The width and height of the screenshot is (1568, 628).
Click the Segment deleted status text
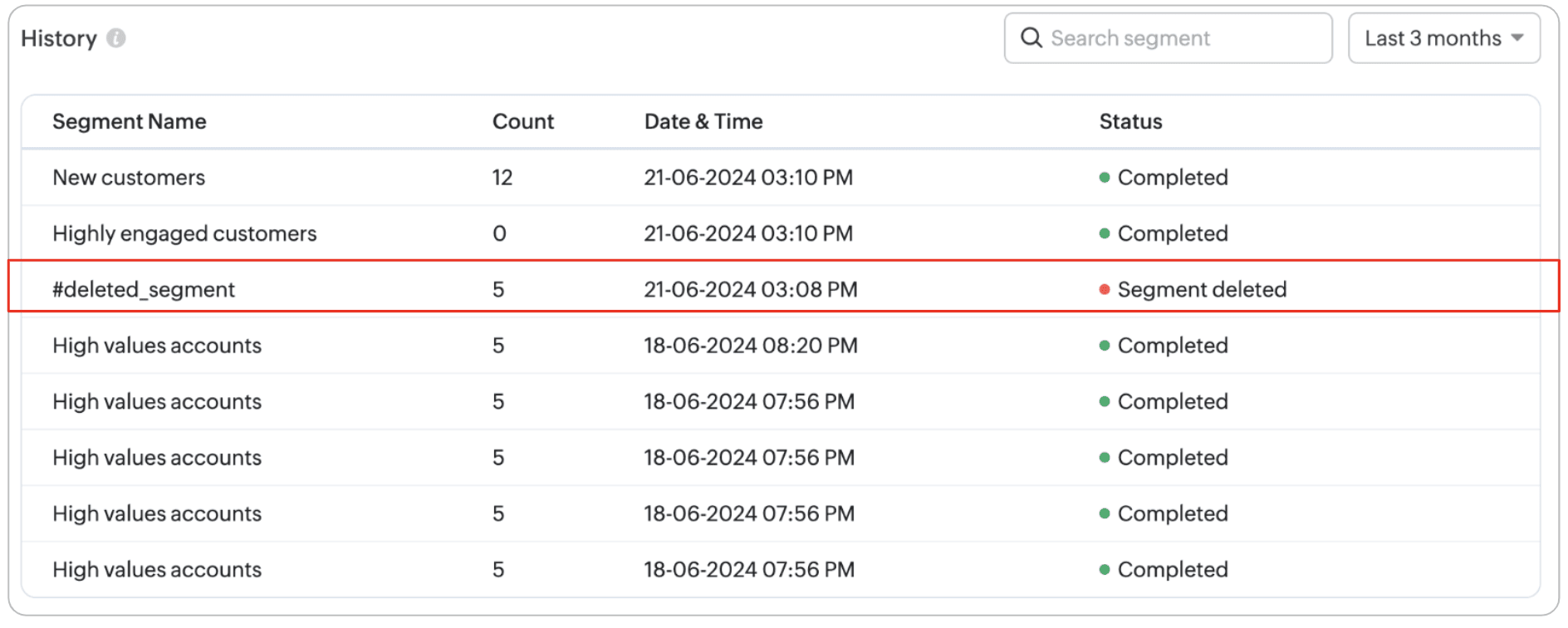point(1202,290)
